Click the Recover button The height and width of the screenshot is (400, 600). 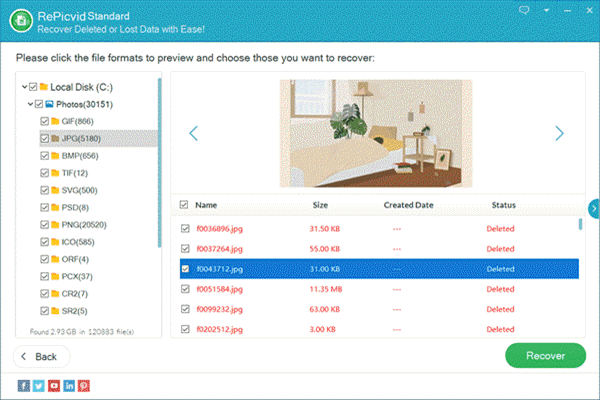click(545, 356)
